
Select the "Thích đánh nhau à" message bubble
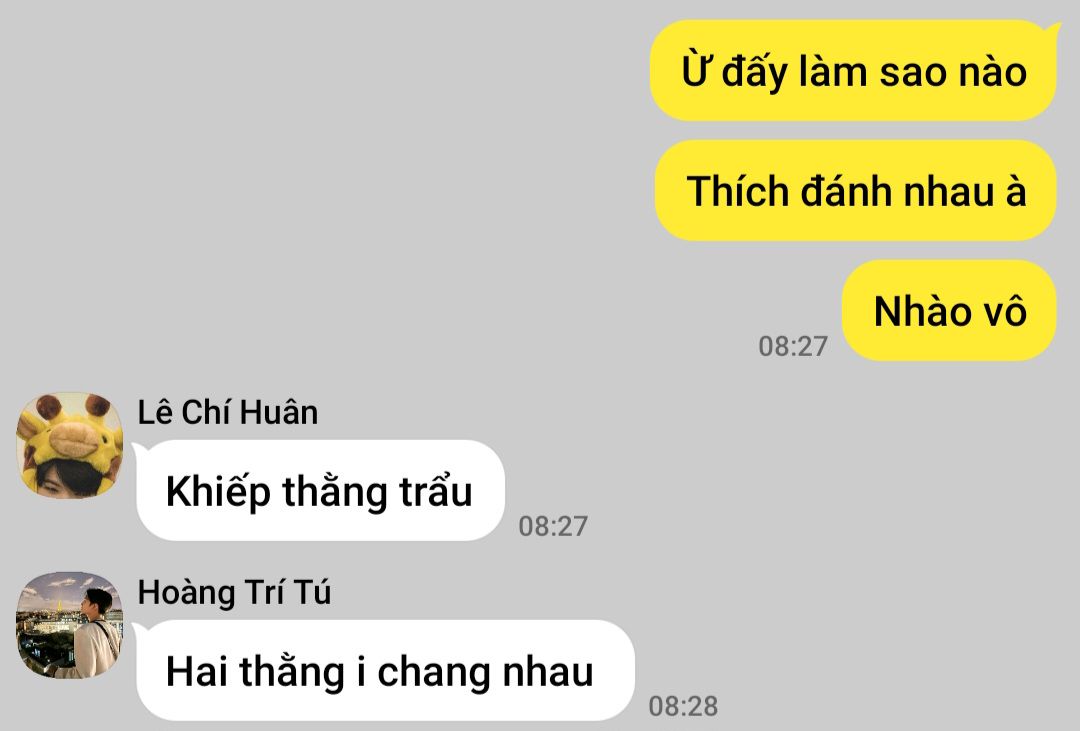[856, 191]
